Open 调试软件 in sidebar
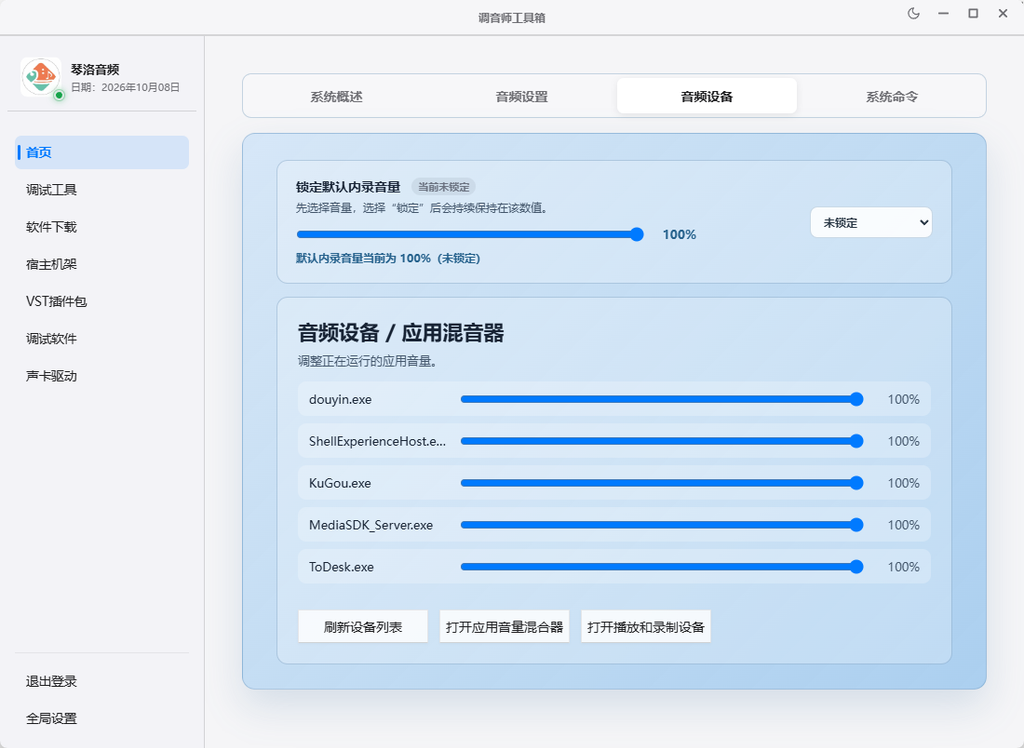Viewport: 1024px width, 748px height. (102, 338)
